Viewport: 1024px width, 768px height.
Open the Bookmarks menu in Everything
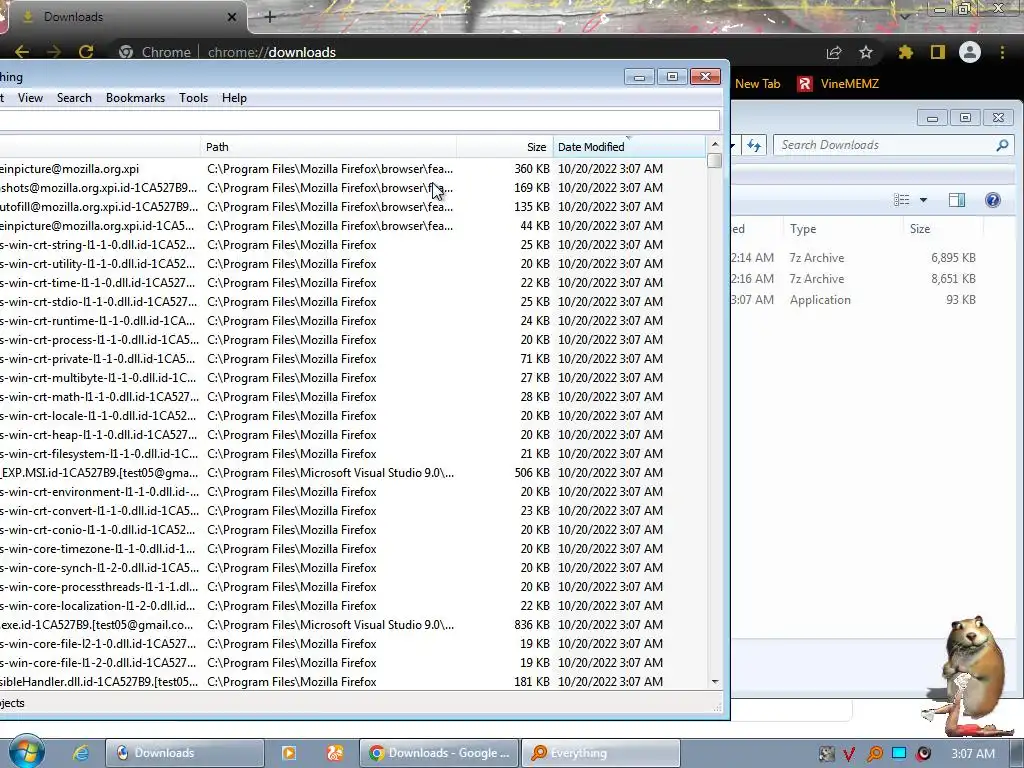coord(135,98)
